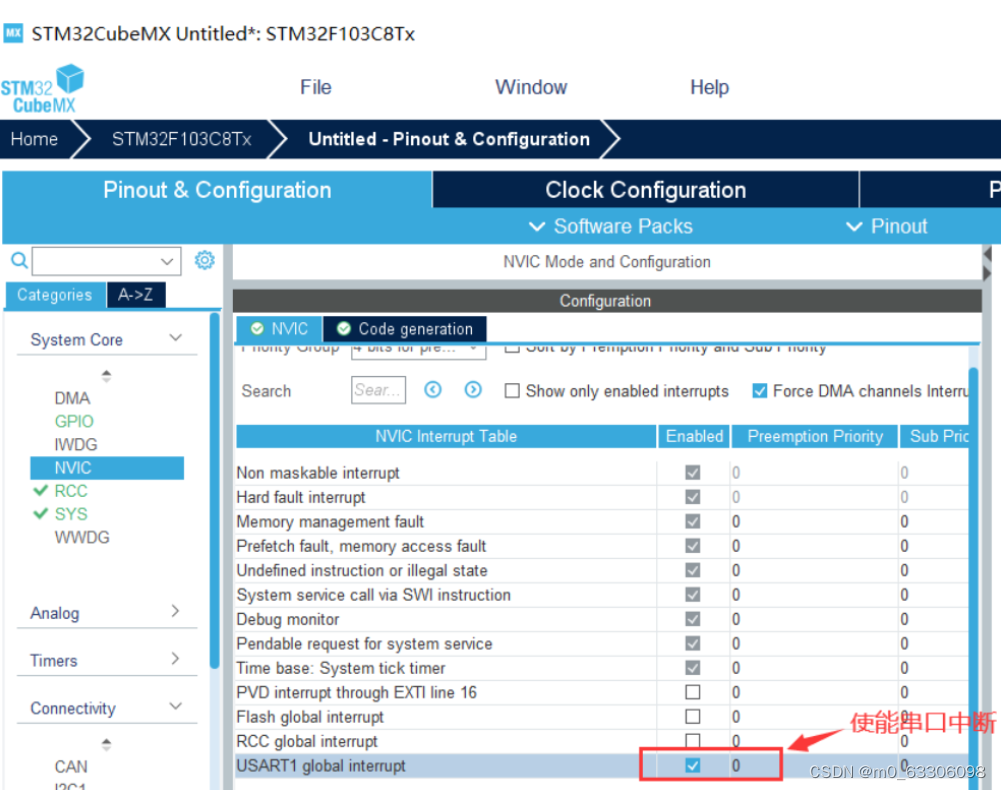
Task: Enable PVD interrupt through EXTI line 16
Action: pos(693,692)
